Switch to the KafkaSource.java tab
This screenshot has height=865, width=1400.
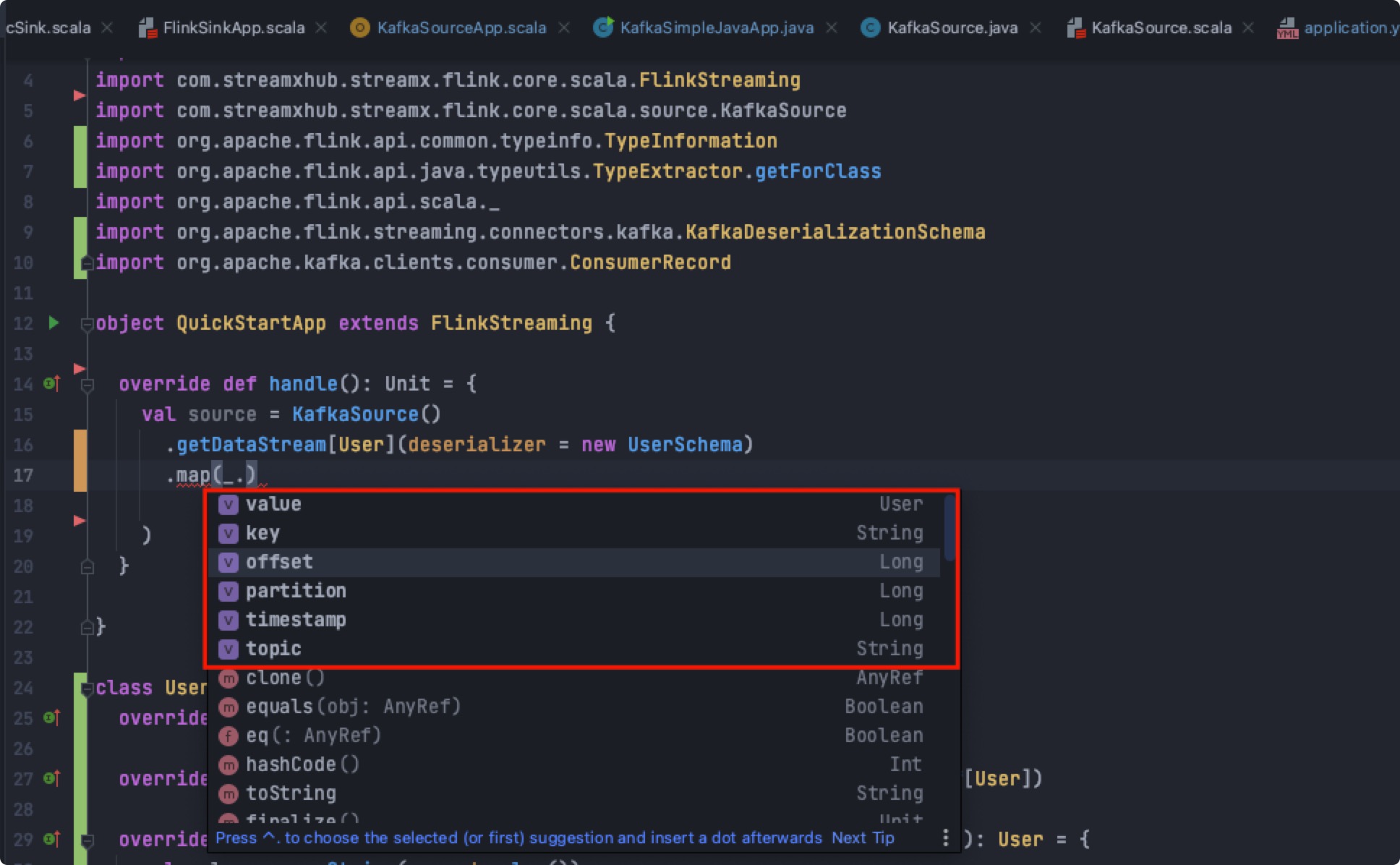tap(952, 27)
